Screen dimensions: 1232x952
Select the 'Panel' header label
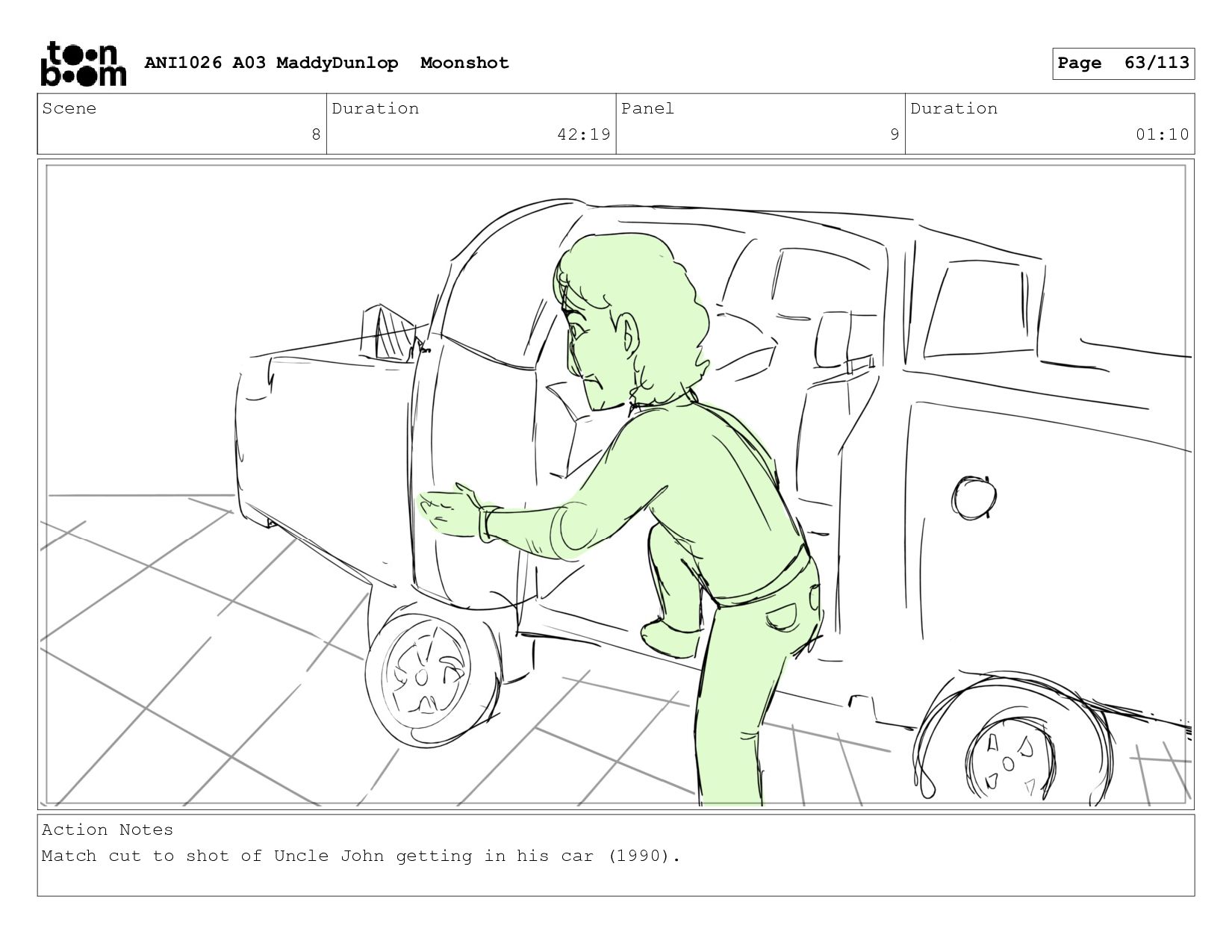coord(647,108)
